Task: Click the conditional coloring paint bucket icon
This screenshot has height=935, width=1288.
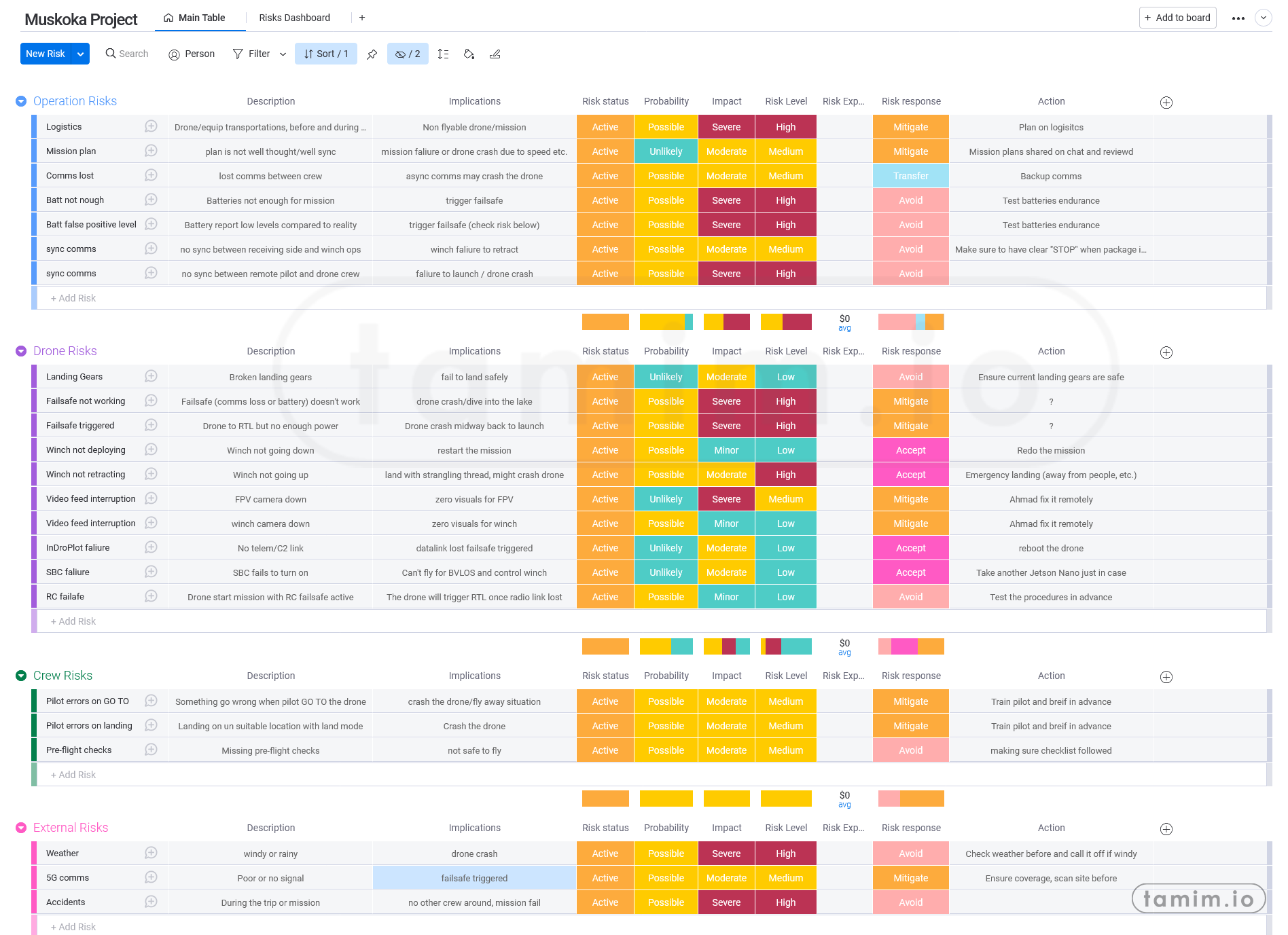Action: 469,54
